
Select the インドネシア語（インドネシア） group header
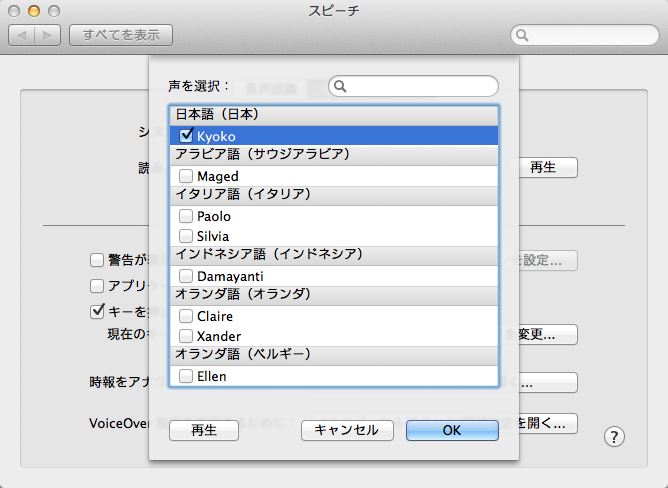(334, 255)
